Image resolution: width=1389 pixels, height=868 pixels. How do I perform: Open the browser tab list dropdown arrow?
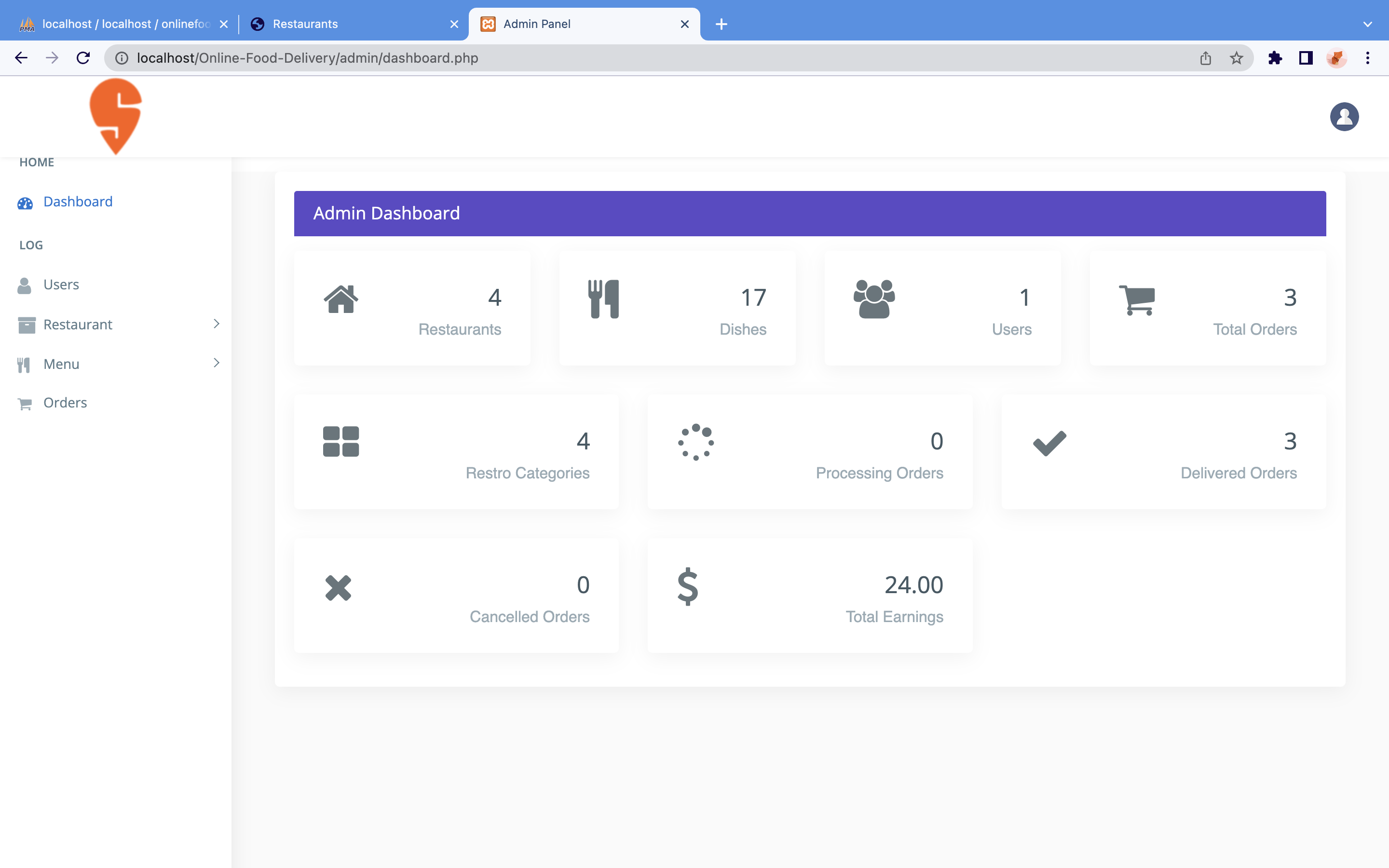coord(1367,24)
